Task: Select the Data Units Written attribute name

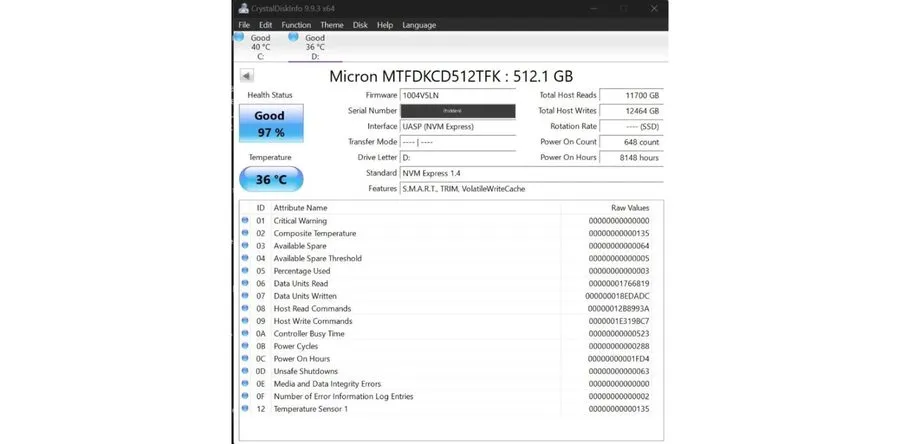Action: click(x=305, y=296)
